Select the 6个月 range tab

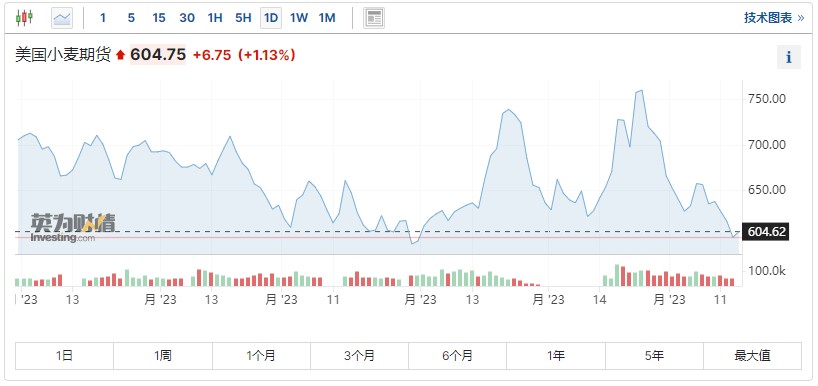[x=458, y=356]
